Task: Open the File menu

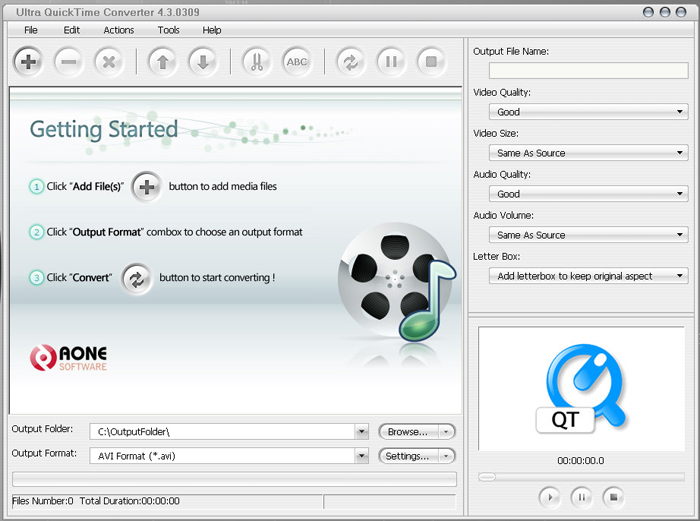Action: (31, 30)
